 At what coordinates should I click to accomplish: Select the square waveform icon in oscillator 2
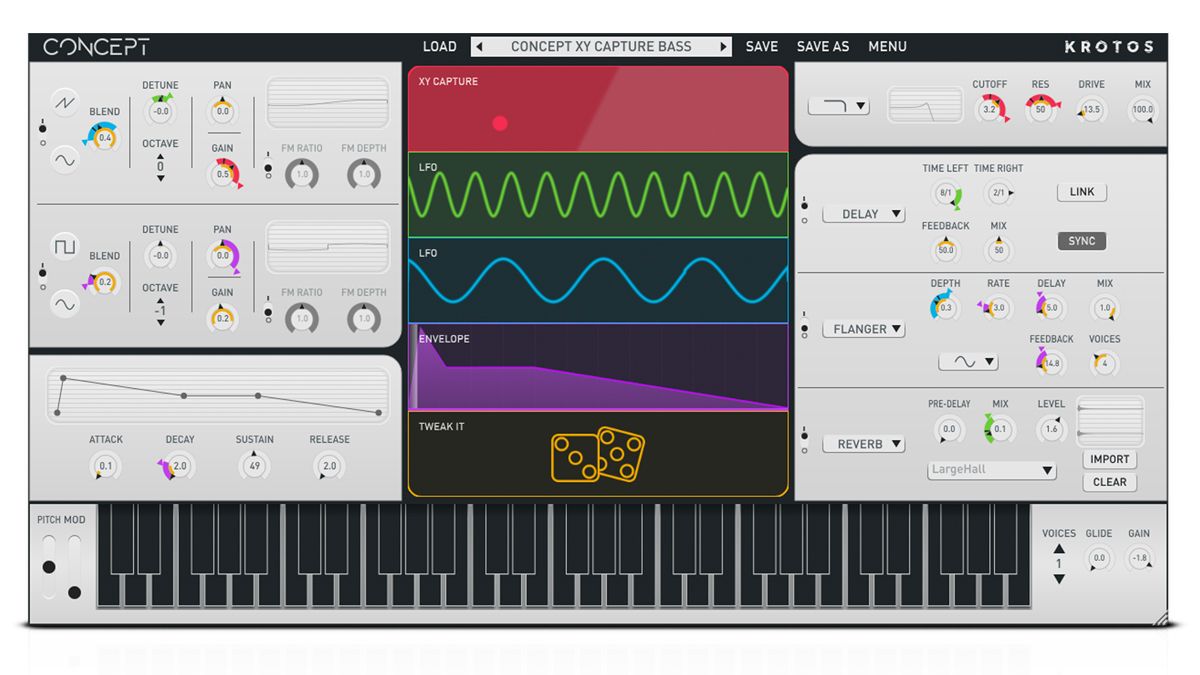pos(65,247)
